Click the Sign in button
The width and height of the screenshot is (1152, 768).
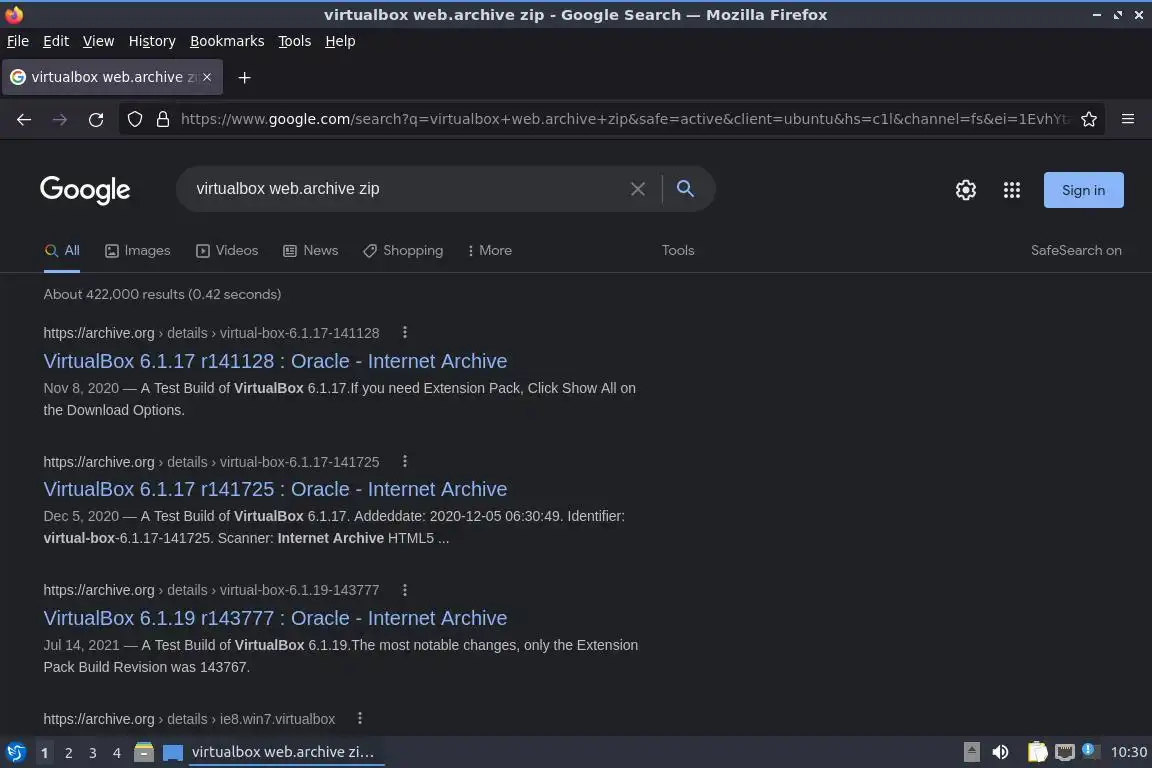[1083, 190]
